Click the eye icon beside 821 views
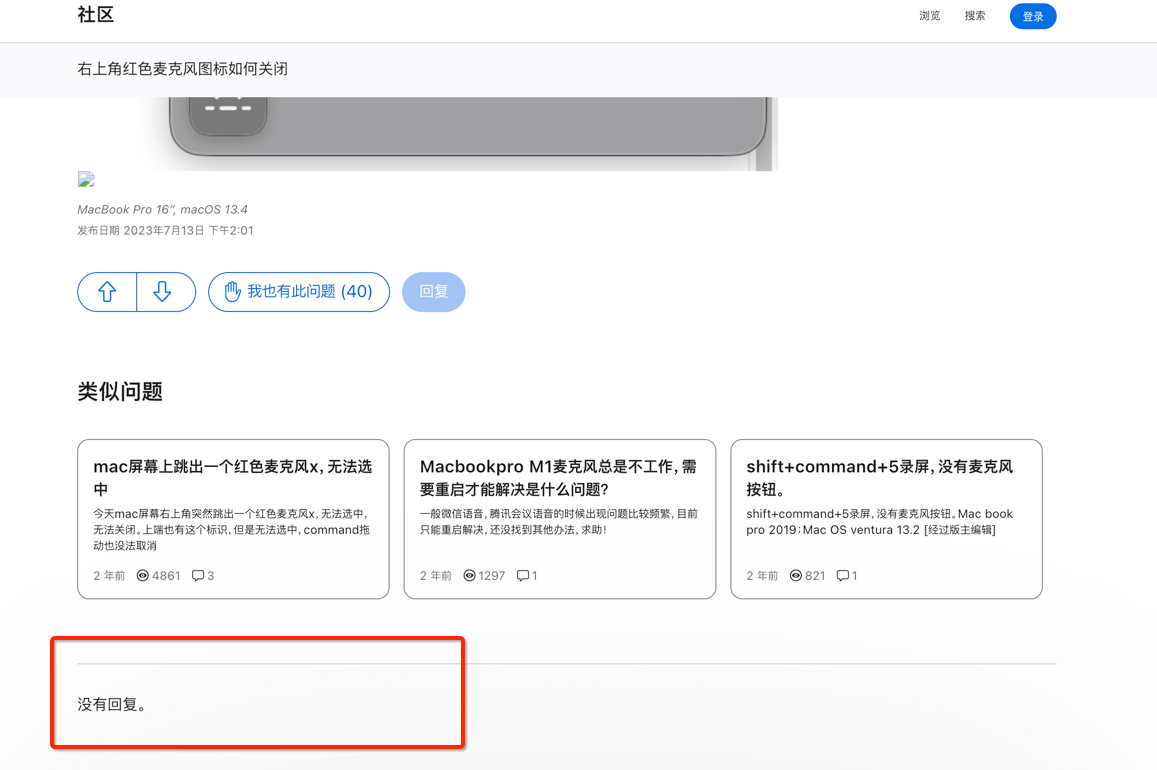 click(x=796, y=576)
